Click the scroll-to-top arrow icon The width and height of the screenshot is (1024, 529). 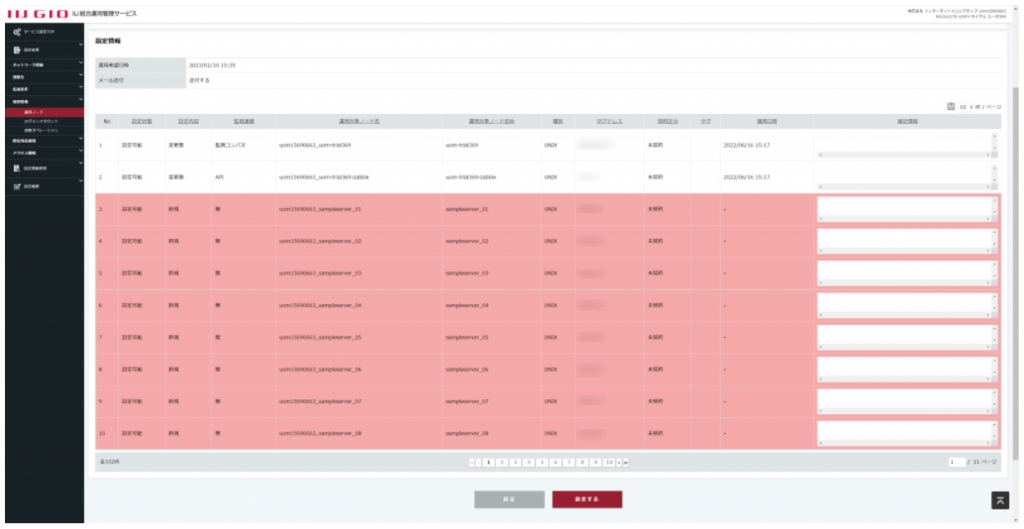[x=999, y=500]
